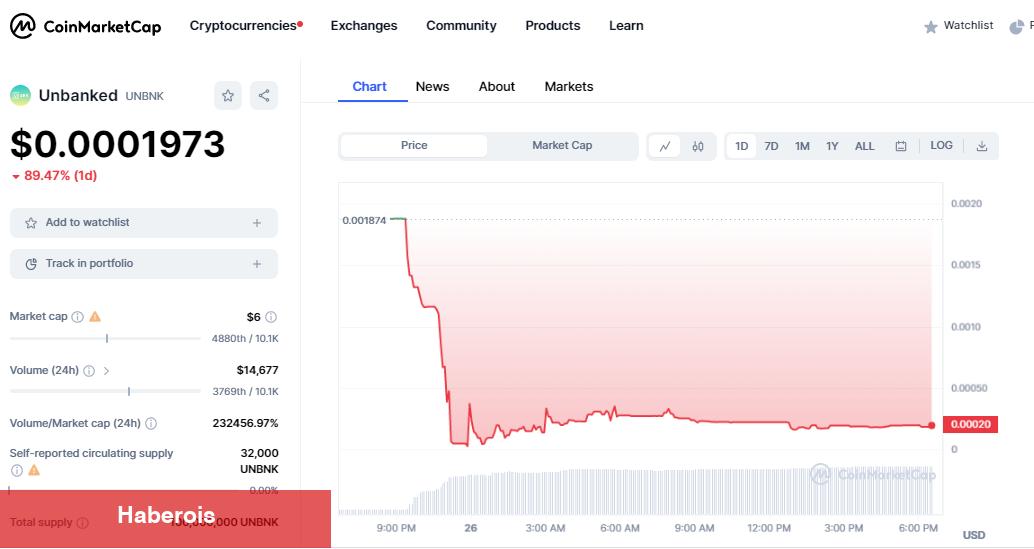Open info icon beside $6 value
1034x549 pixels.
pos(271,317)
